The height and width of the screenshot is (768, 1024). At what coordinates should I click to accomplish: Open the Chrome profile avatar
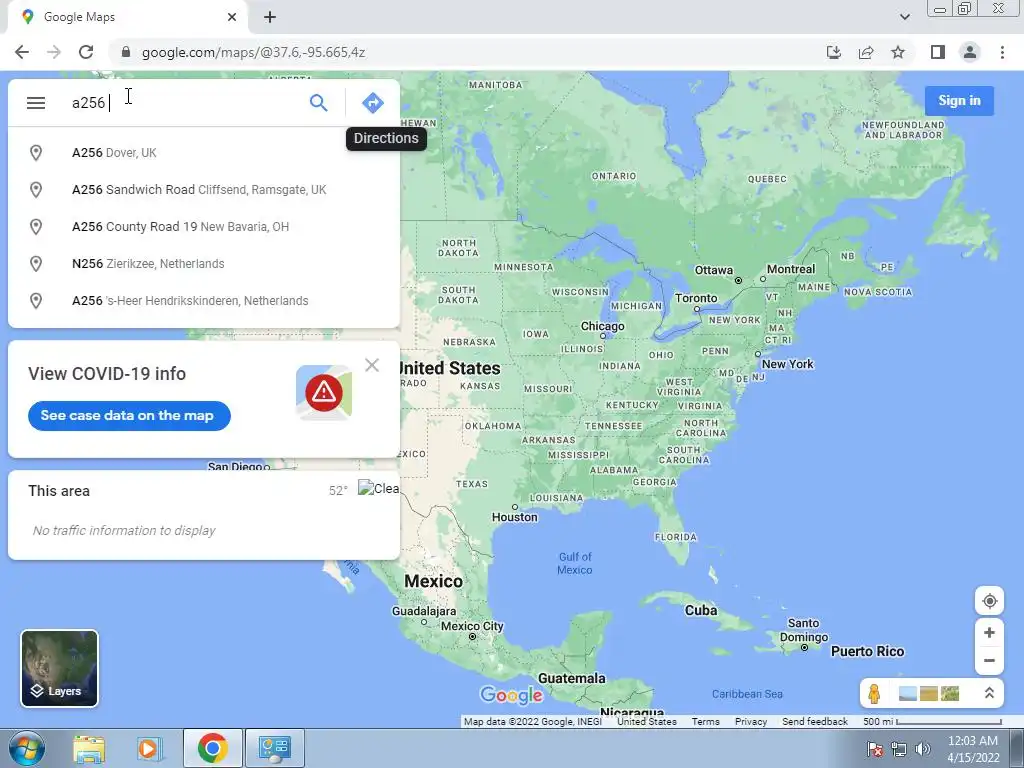point(970,52)
